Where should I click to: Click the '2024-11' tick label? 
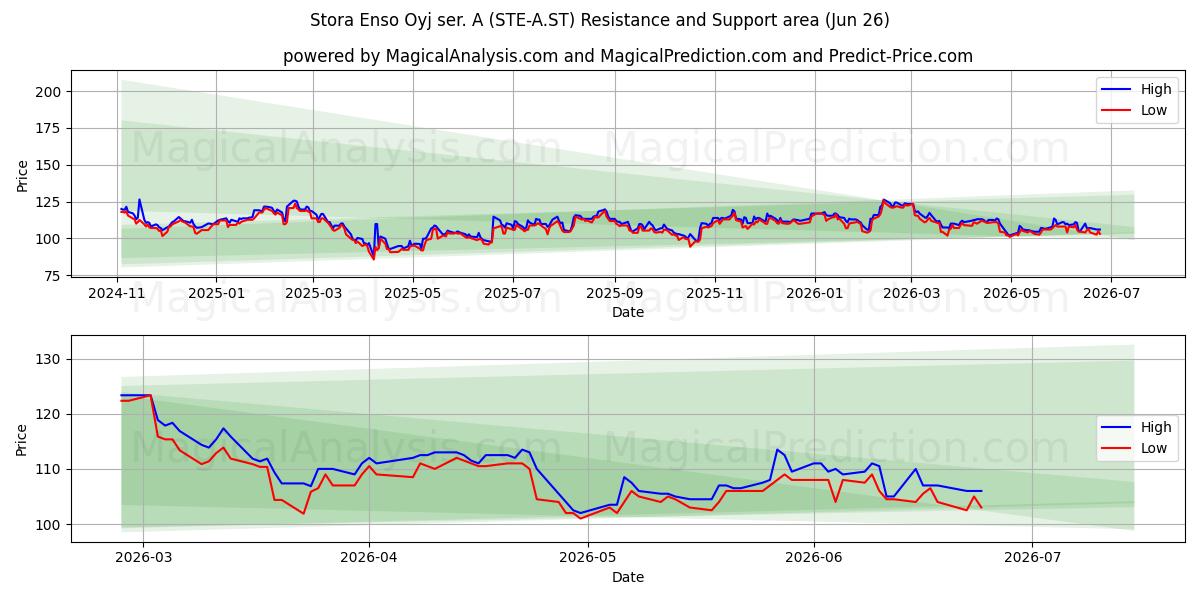tap(118, 293)
